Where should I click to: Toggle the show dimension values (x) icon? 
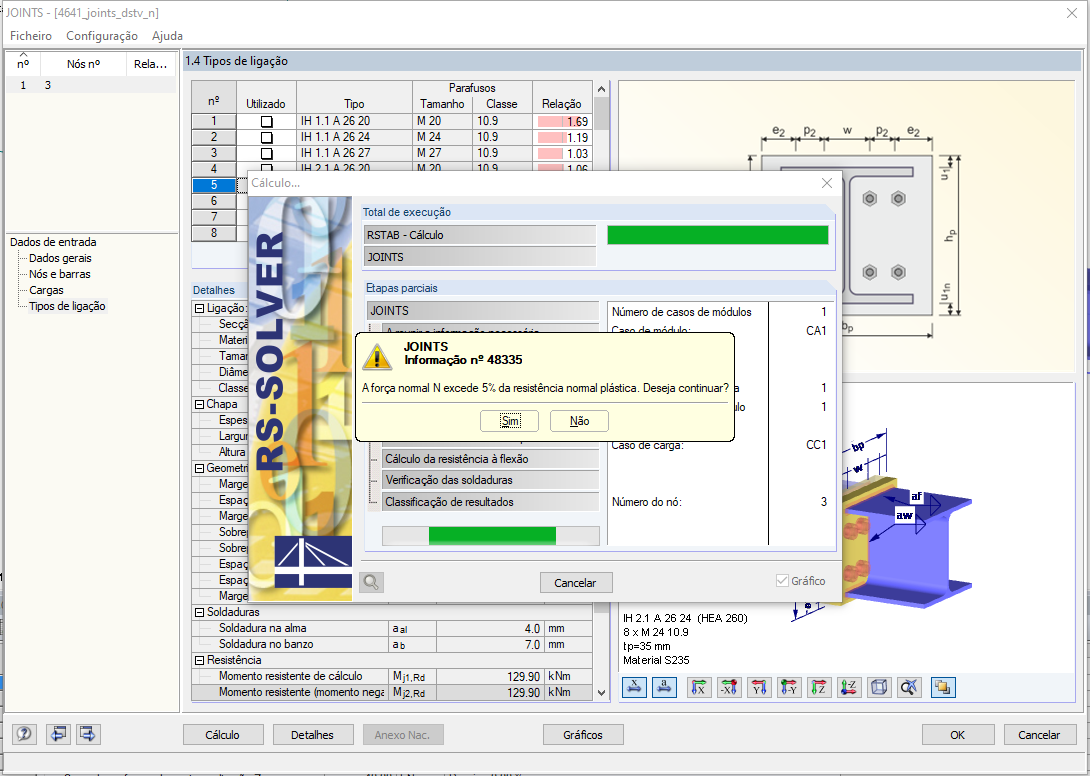[634, 688]
